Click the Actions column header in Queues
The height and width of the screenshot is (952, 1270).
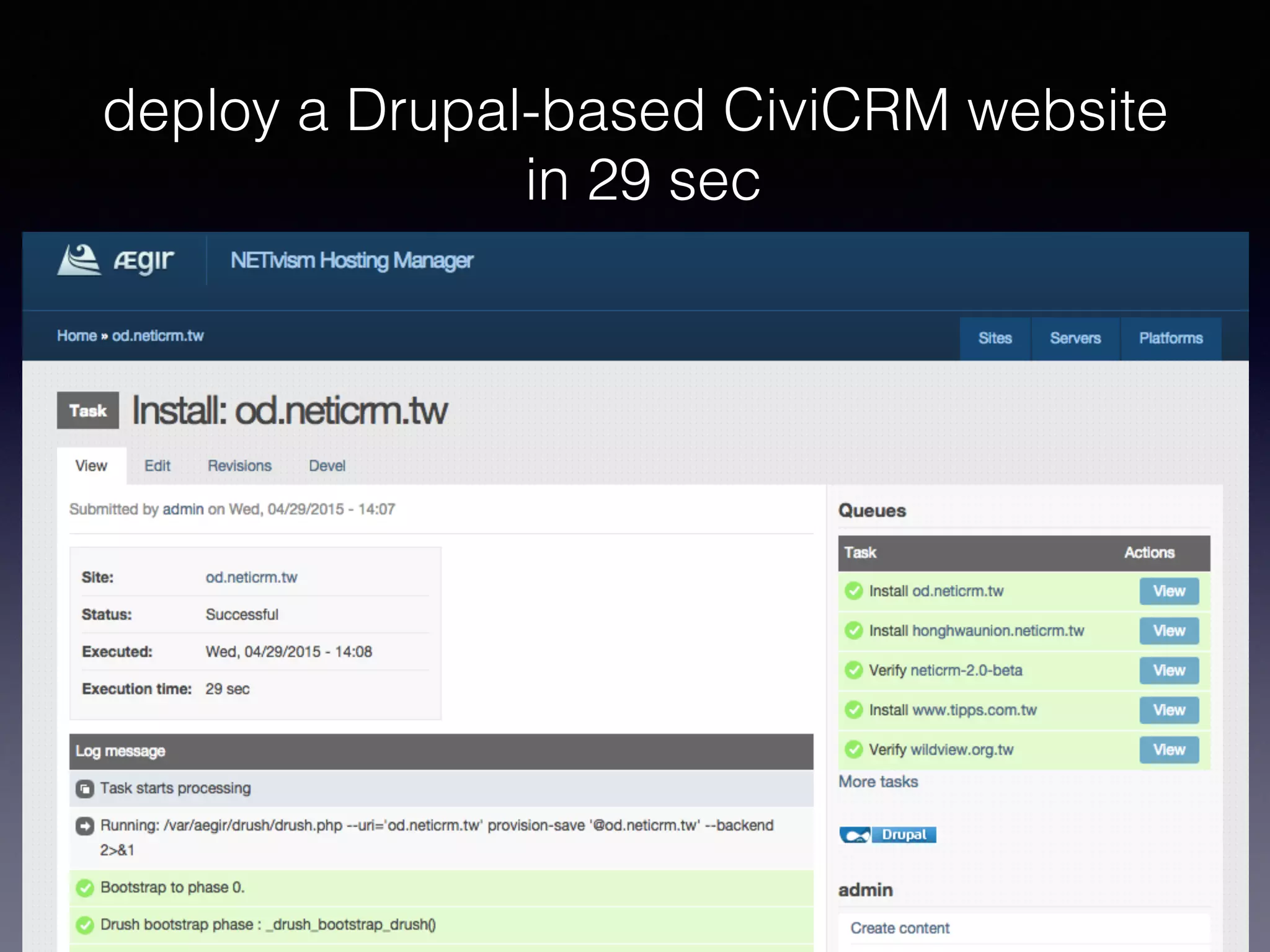coord(1149,553)
